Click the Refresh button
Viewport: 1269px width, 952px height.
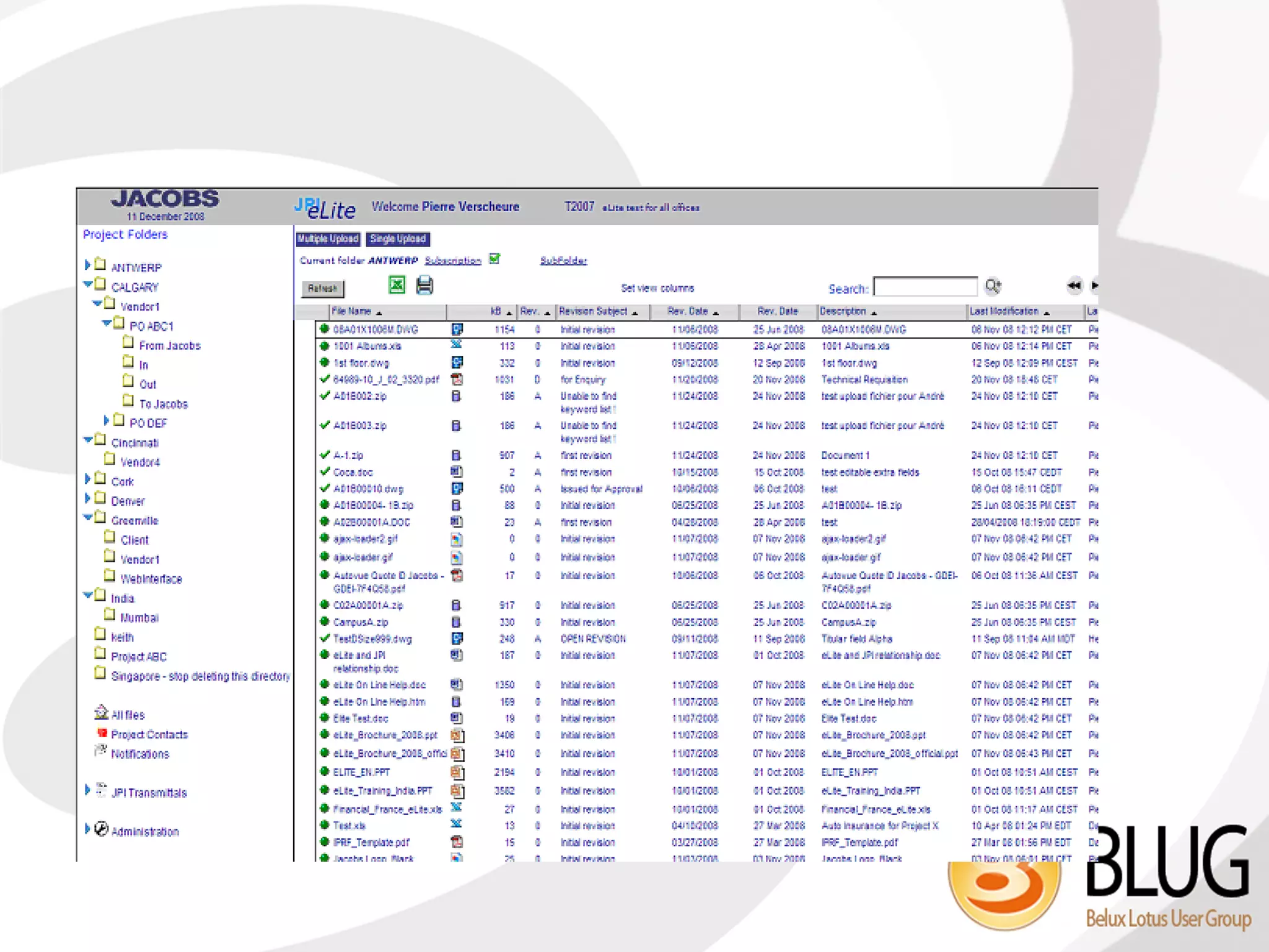pos(323,289)
